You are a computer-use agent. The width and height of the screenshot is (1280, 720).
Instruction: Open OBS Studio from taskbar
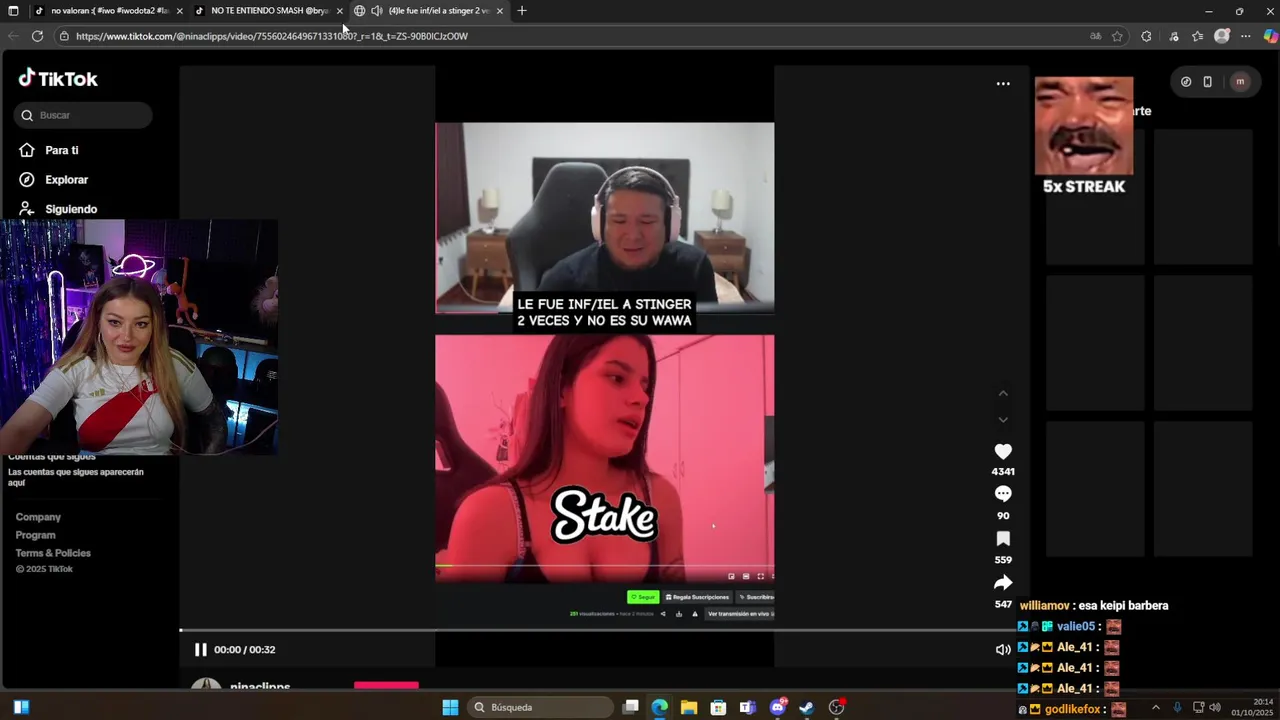pos(837,708)
